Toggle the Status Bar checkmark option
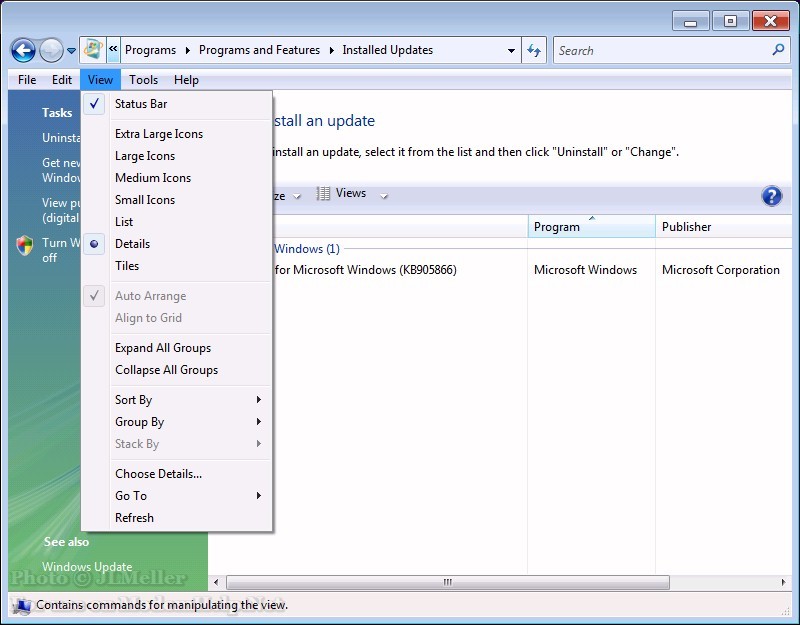Viewport: 800px width, 625px height. [141, 104]
